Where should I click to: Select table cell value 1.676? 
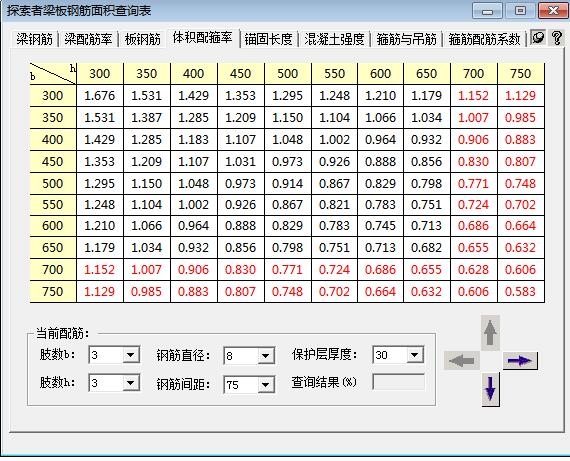click(100, 96)
